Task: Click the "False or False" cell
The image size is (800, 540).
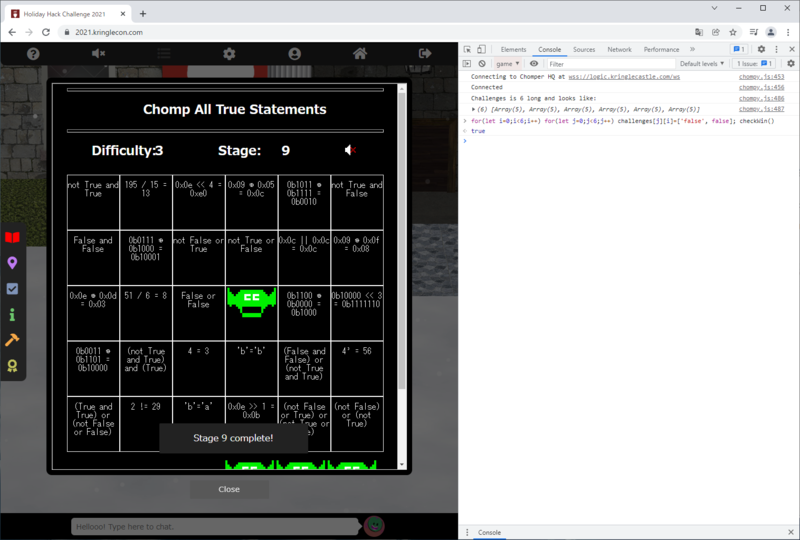Action: (198, 313)
